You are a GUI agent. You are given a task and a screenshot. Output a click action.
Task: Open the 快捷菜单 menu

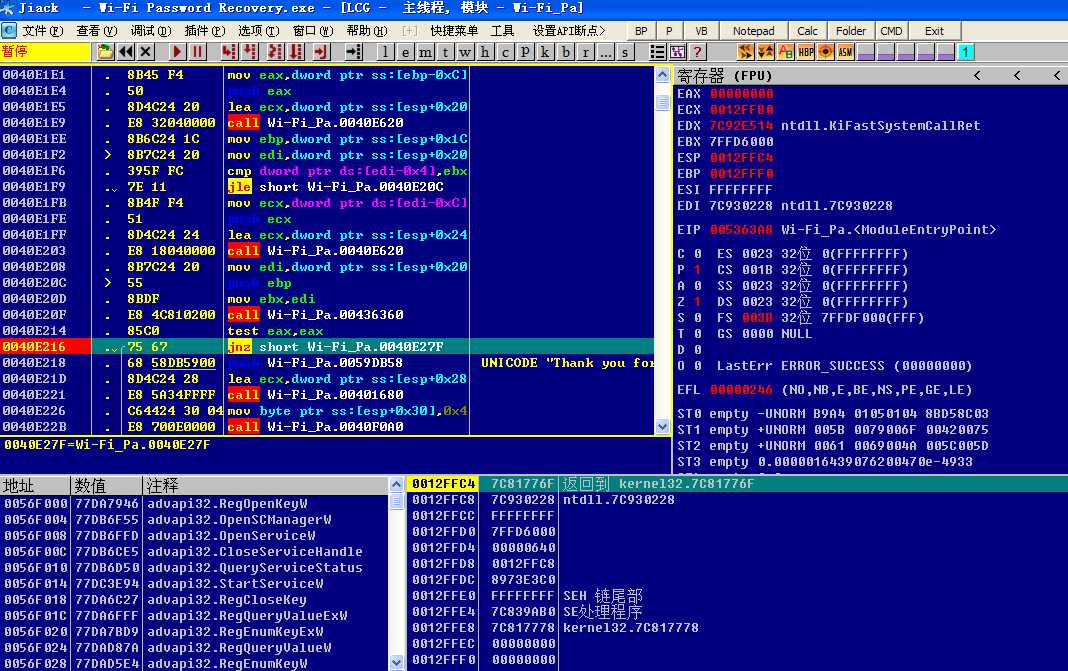click(x=454, y=31)
